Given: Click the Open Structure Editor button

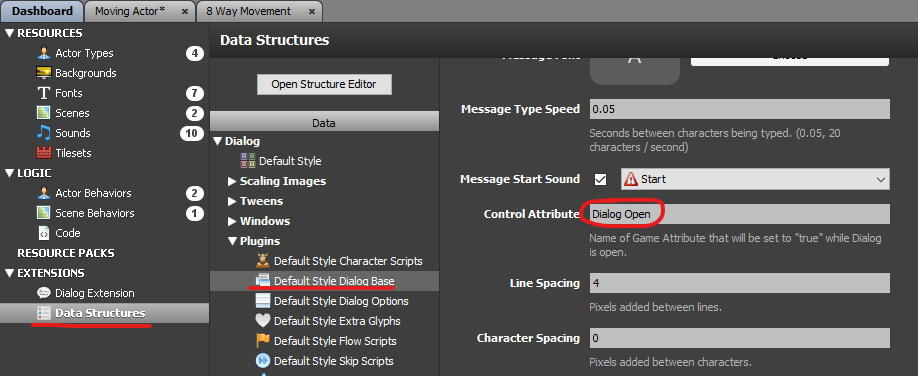Looking at the screenshot, I should click(324, 84).
